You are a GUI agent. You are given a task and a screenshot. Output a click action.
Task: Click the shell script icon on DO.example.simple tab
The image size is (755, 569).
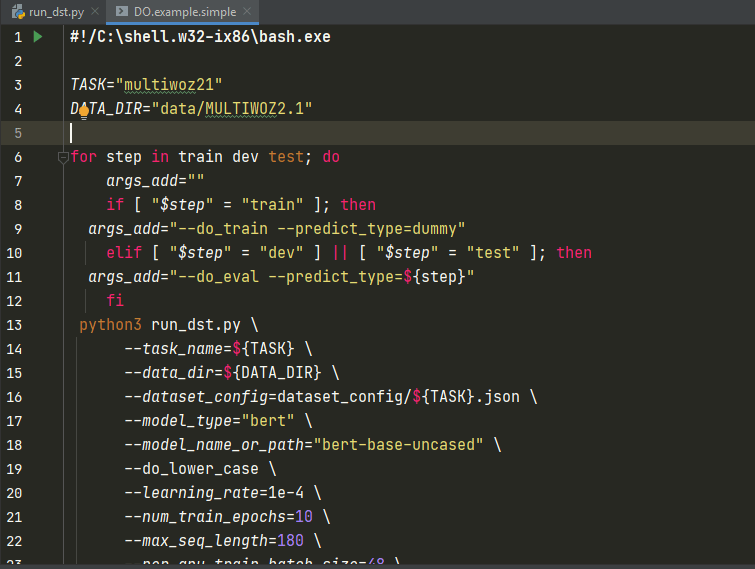click(x=122, y=12)
